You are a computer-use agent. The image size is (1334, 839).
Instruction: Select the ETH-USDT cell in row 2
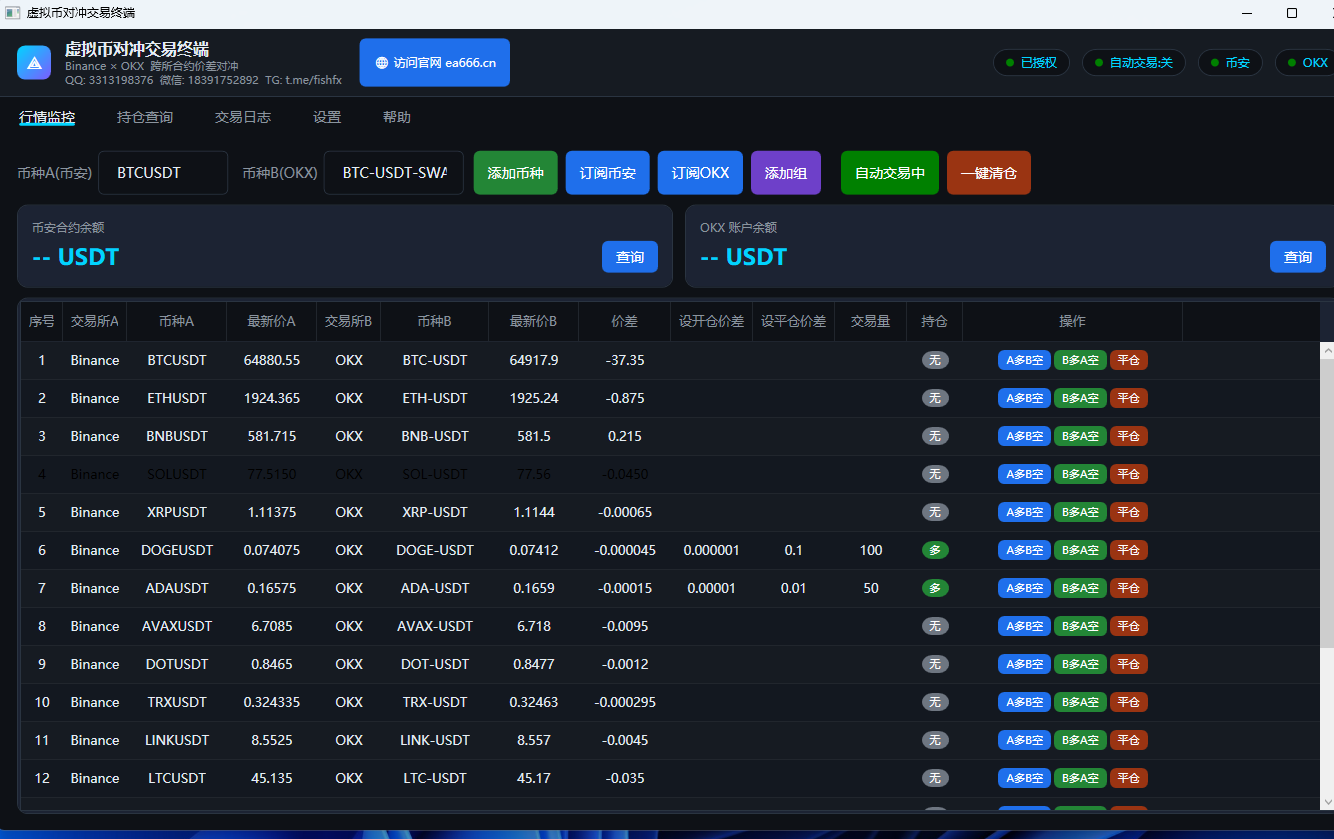coord(435,398)
